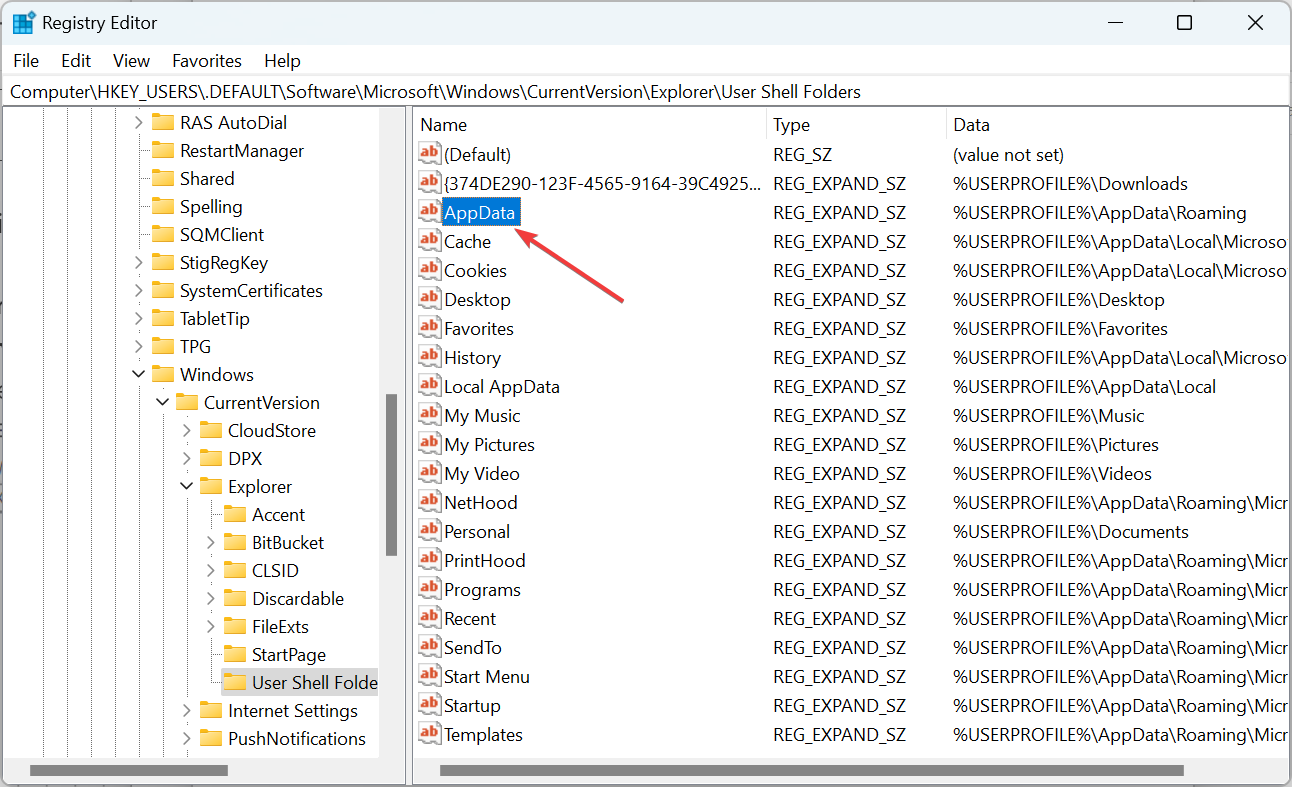Click the string icon beside My Pictures

point(429,444)
